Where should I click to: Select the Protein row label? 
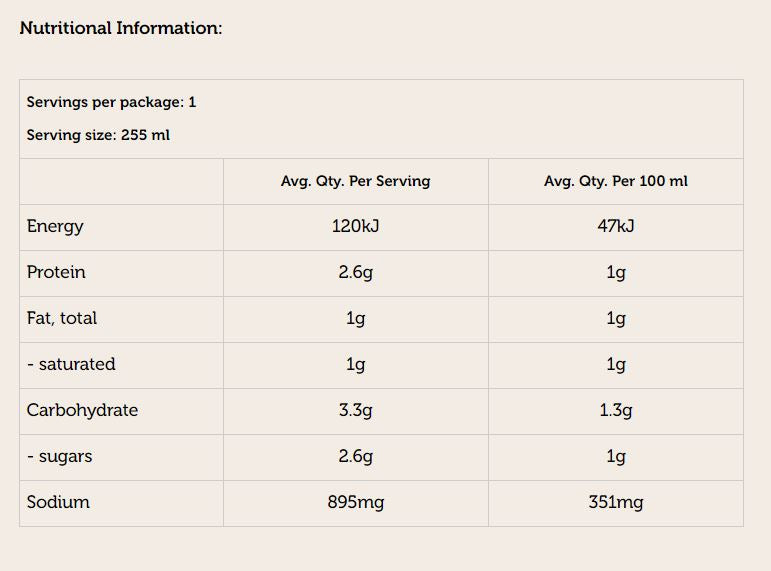pos(56,272)
